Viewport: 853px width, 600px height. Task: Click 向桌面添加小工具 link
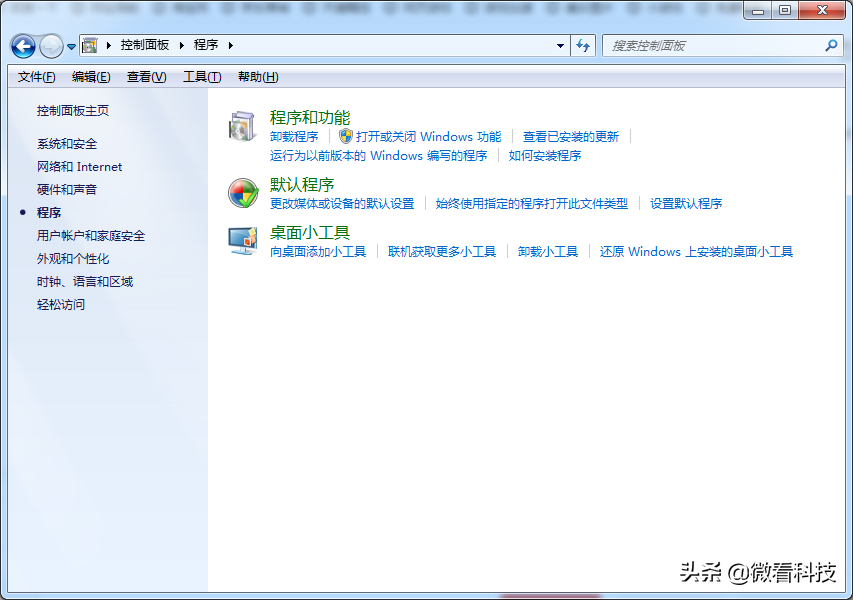(318, 251)
